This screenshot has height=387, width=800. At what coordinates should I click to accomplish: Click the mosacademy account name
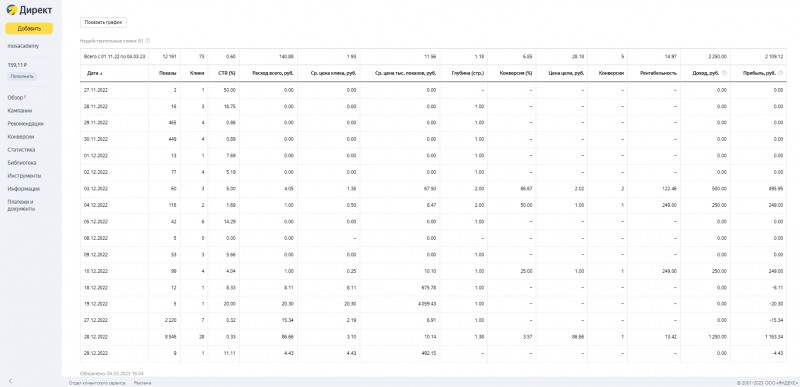click(x=23, y=46)
